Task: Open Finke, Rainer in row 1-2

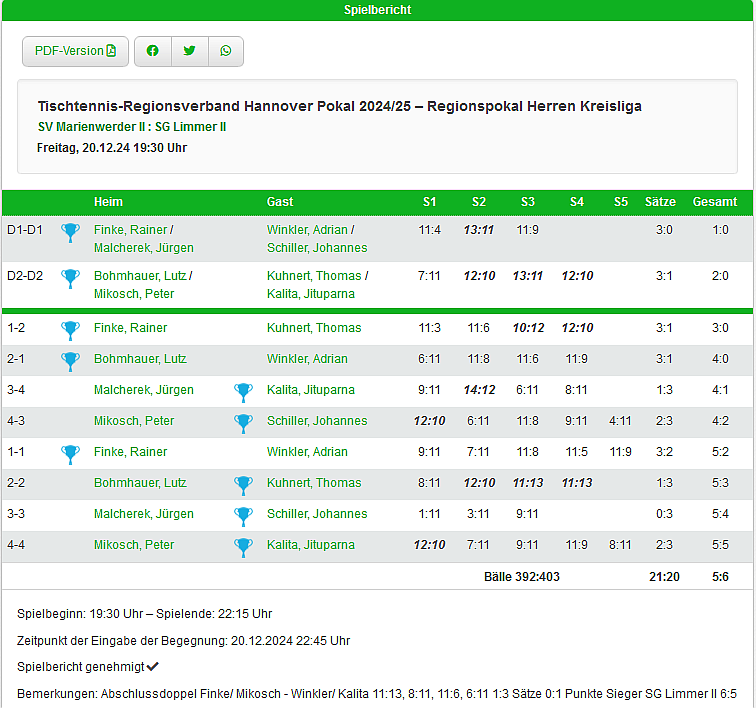Action: pos(130,328)
